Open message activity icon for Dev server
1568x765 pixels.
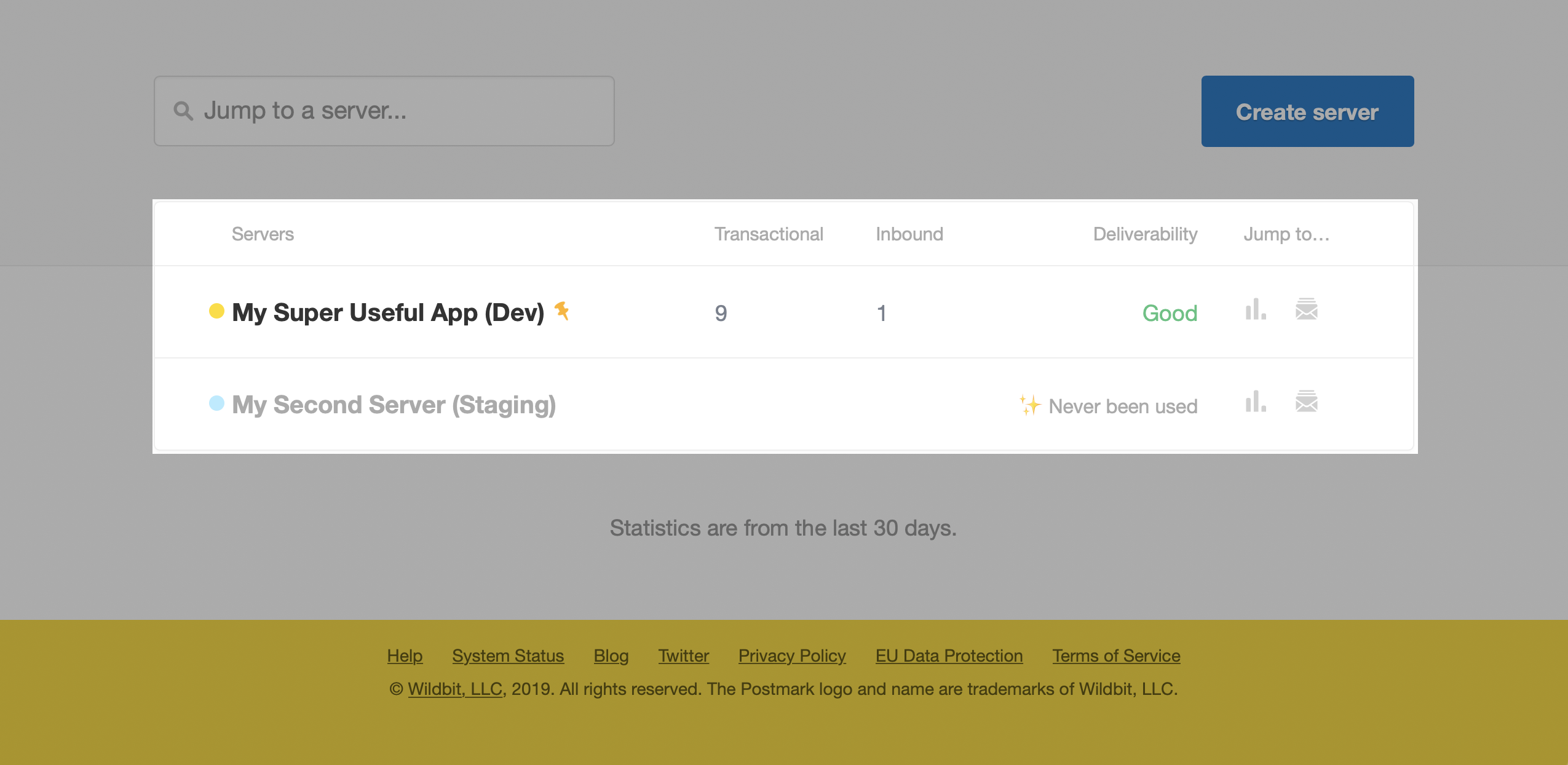(x=1306, y=309)
